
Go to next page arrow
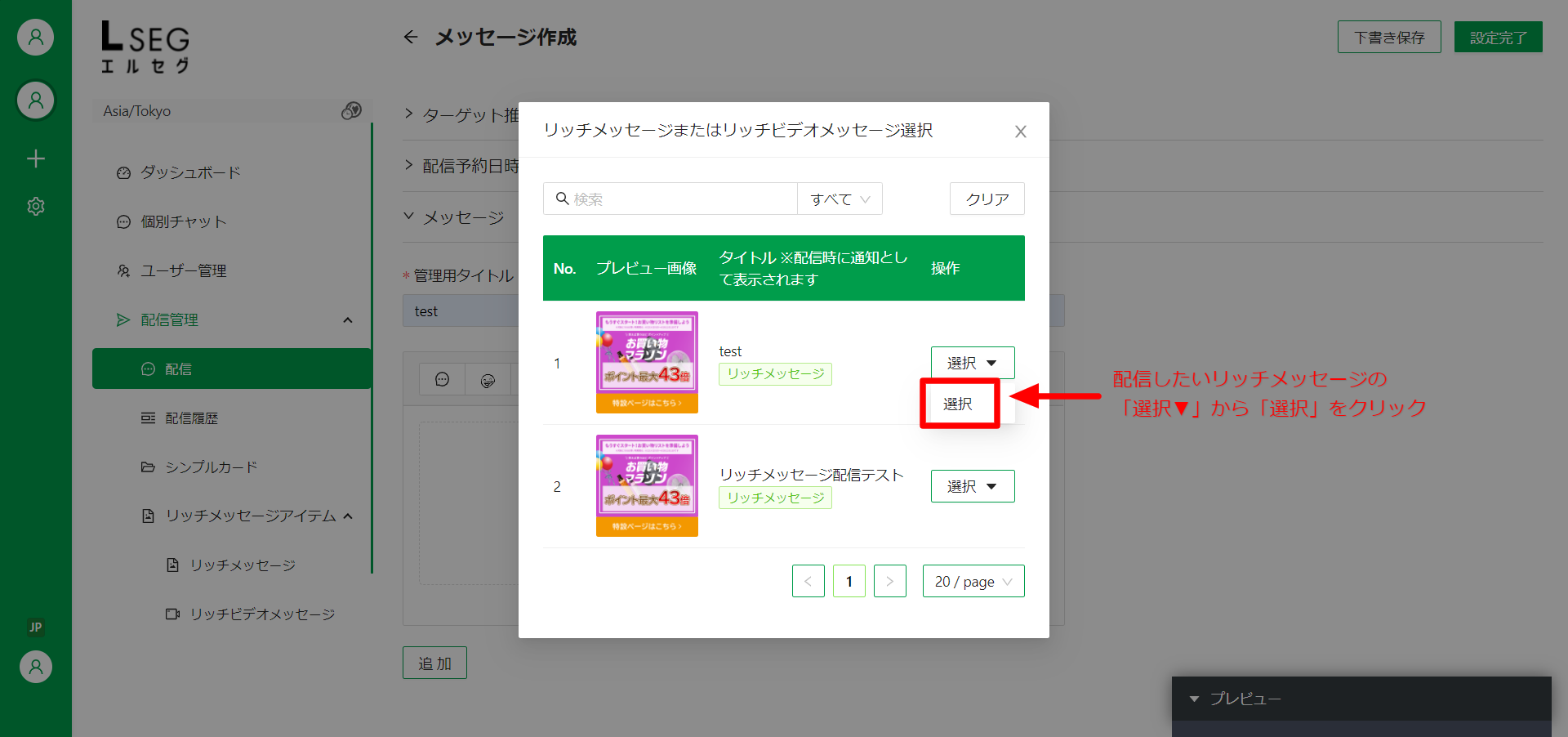point(890,581)
